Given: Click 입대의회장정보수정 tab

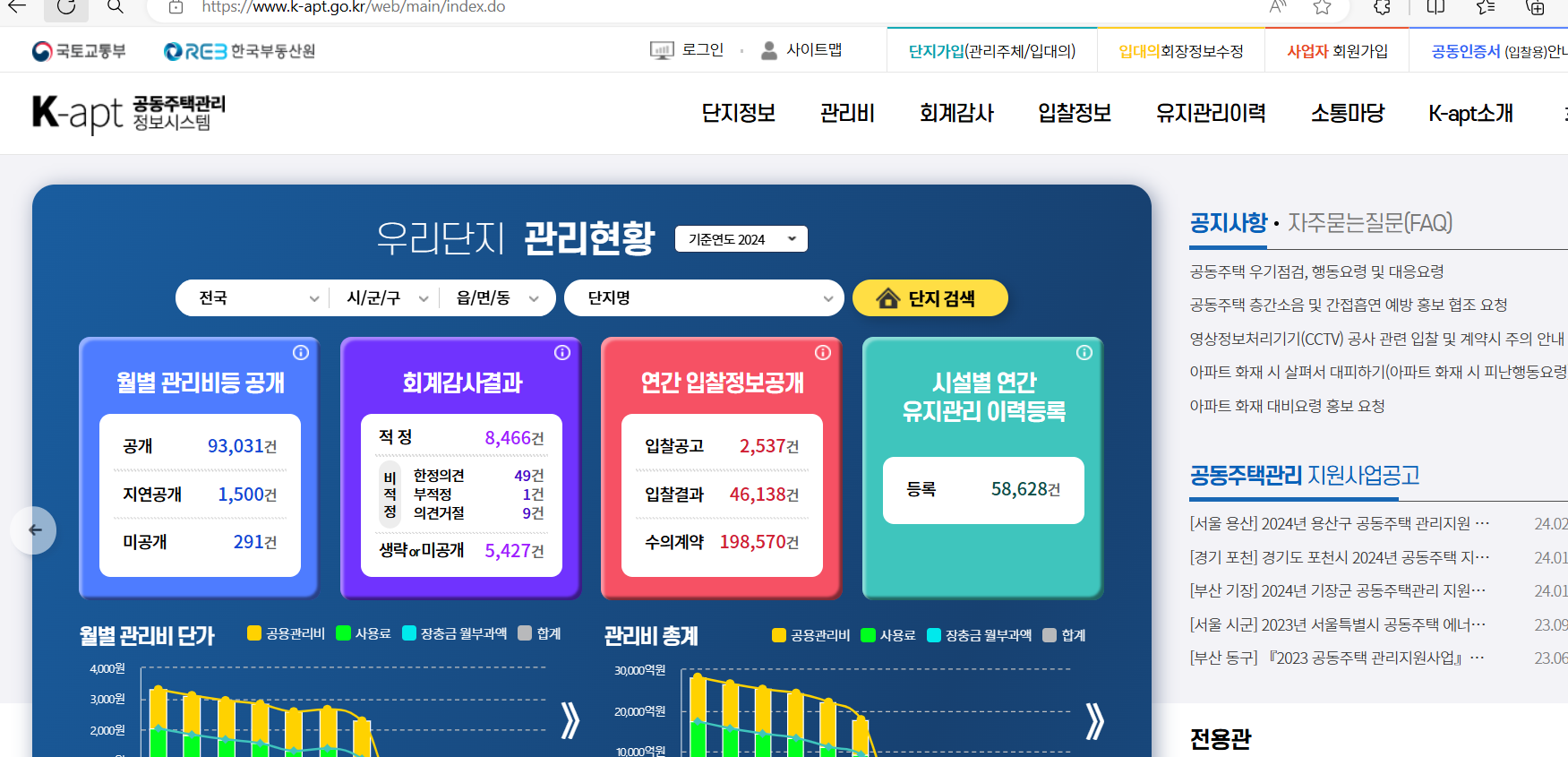Looking at the screenshot, I should (x=1180, y=51).
